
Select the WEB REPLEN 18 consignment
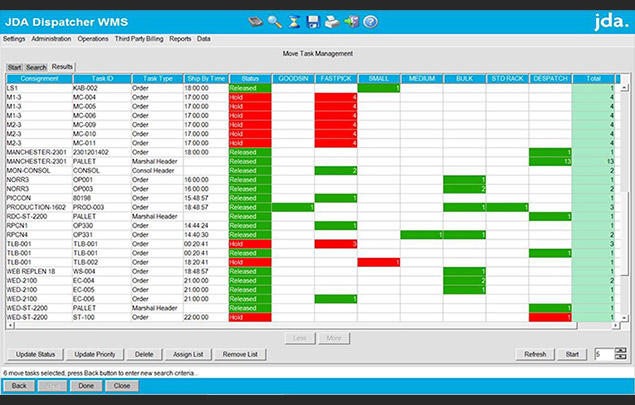39,271
